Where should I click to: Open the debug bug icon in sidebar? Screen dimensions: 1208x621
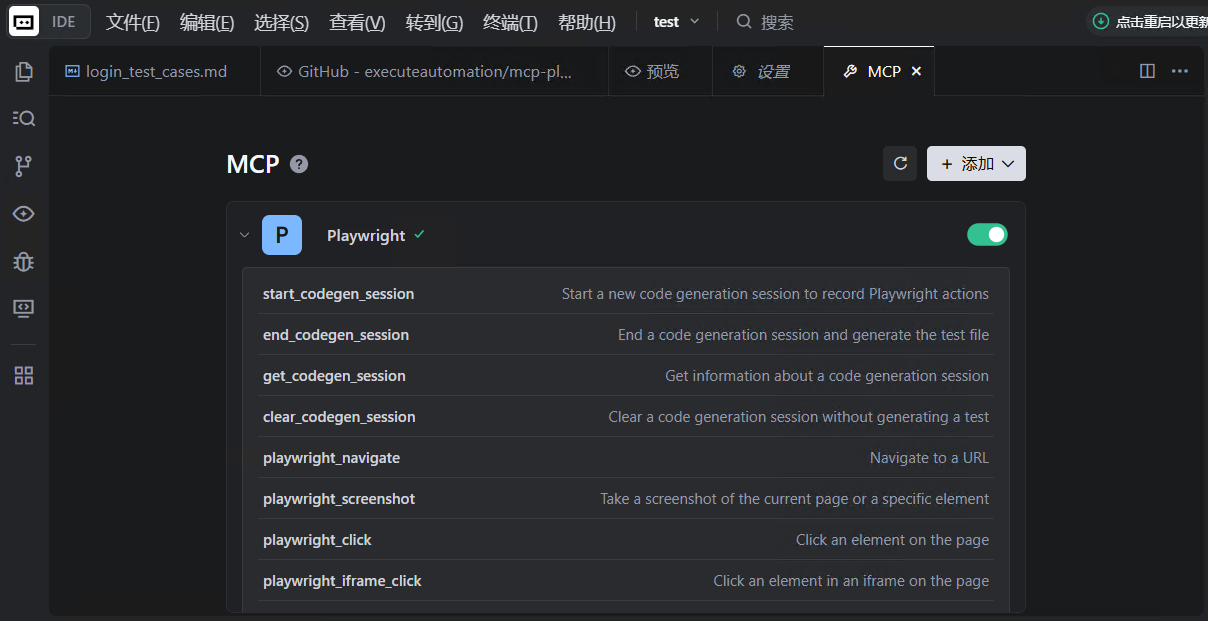tap(24, 261)
